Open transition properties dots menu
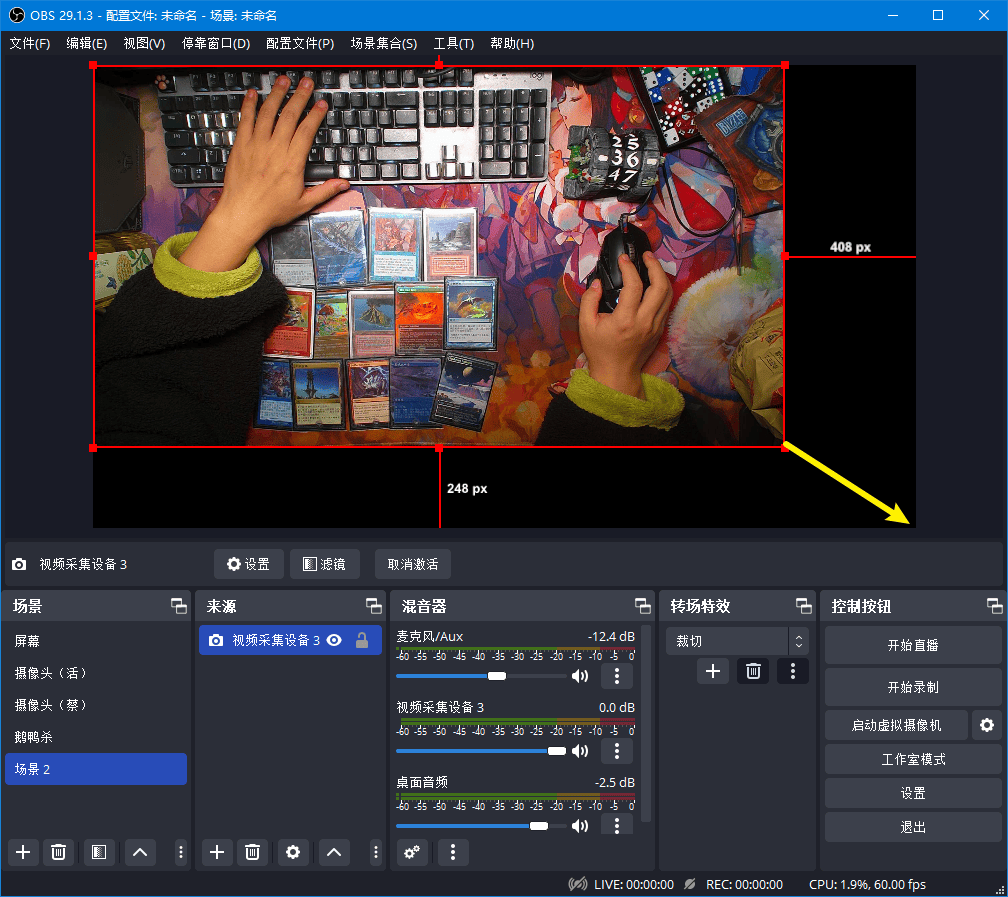The image size is (1008, 897). point(793,671)
